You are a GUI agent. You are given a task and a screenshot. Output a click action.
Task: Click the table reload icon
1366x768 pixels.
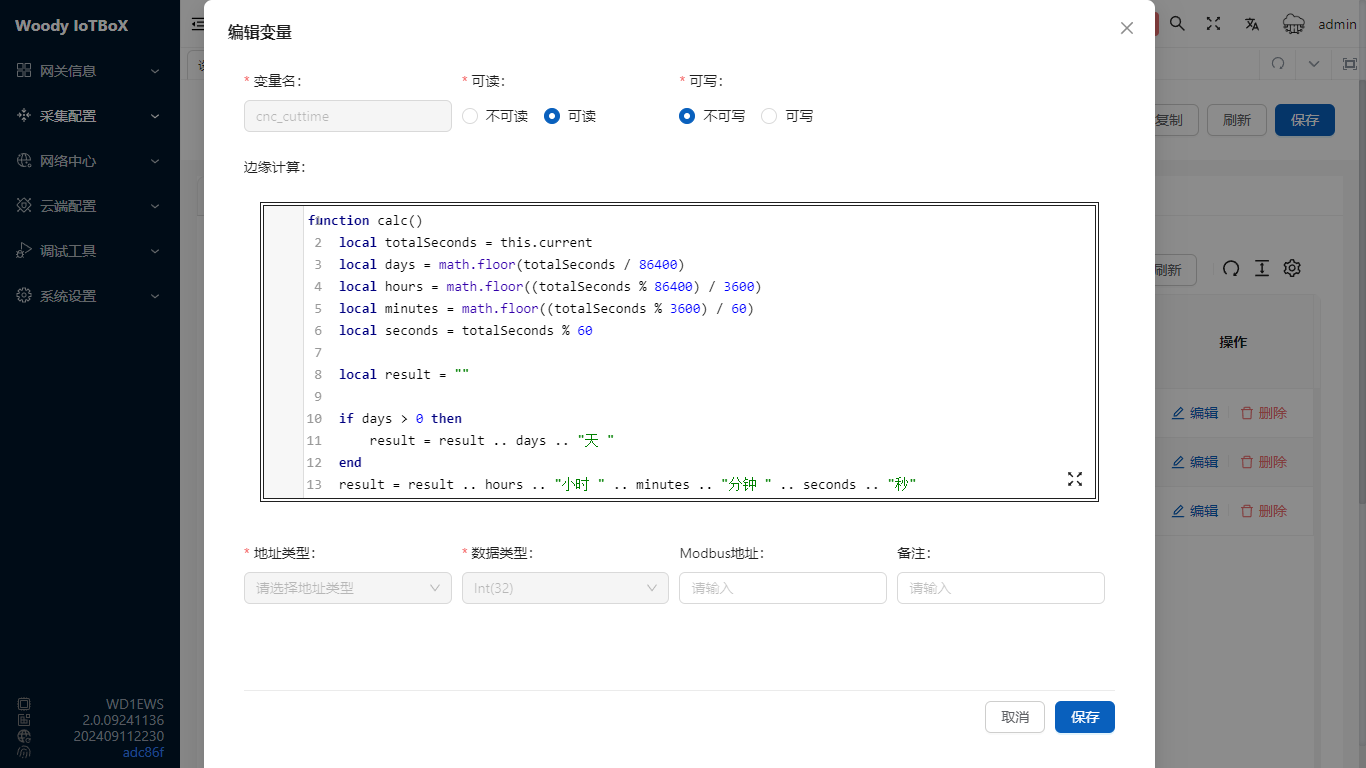[x=1231, y=268]
